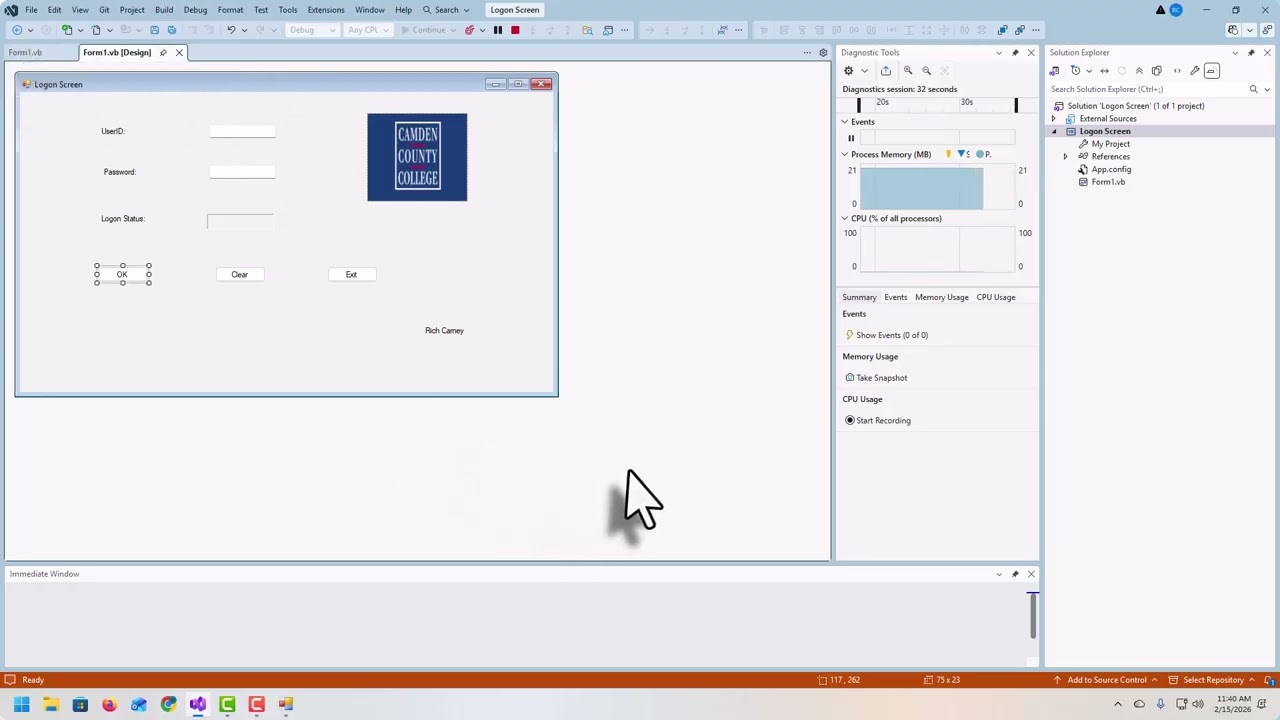Select the Clear button on the form
Image resolution: width=1280 pixels, height=720 pixels.
(240, 275)
